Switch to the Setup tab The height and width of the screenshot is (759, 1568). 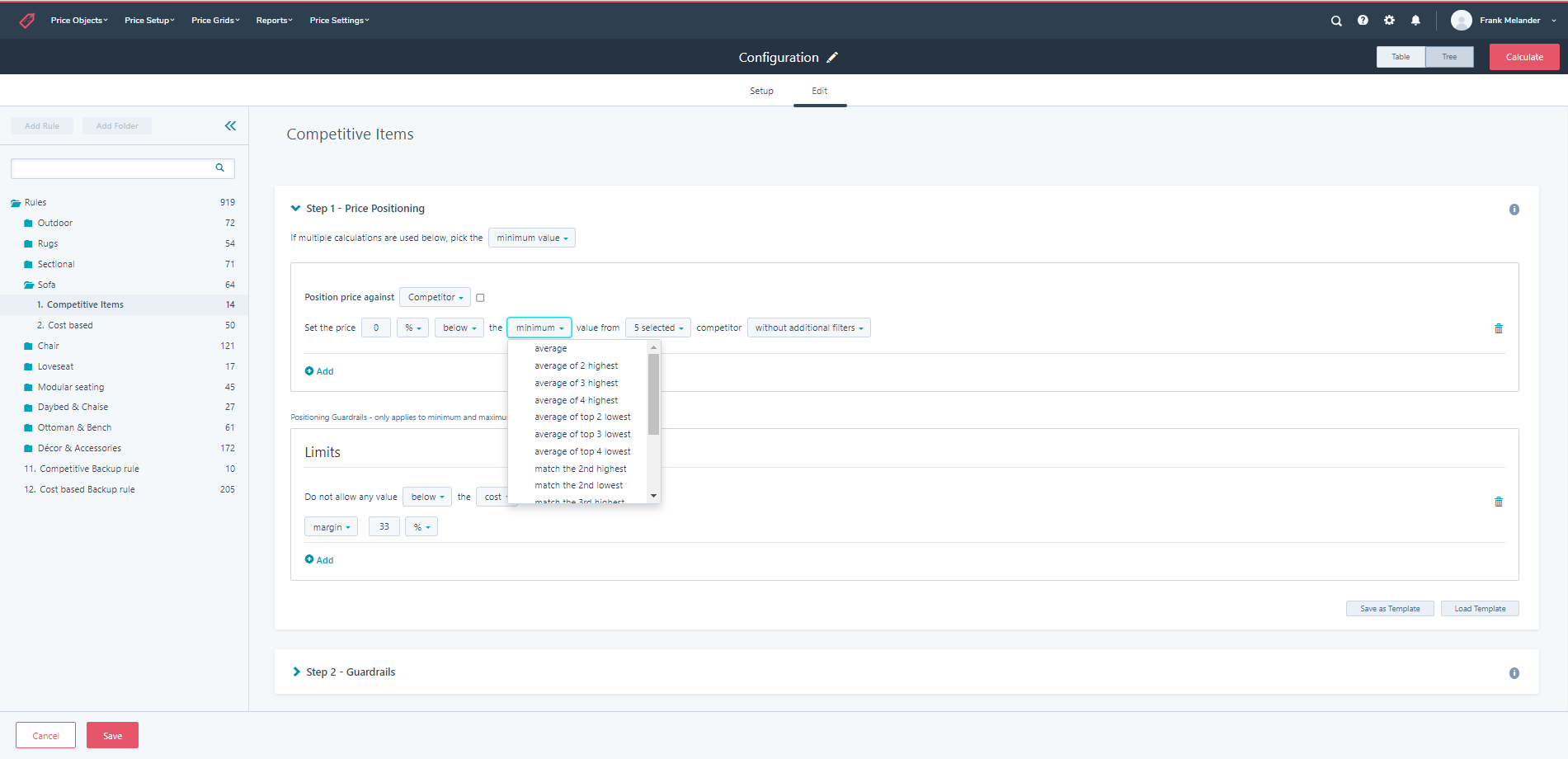tap(761, 91)
